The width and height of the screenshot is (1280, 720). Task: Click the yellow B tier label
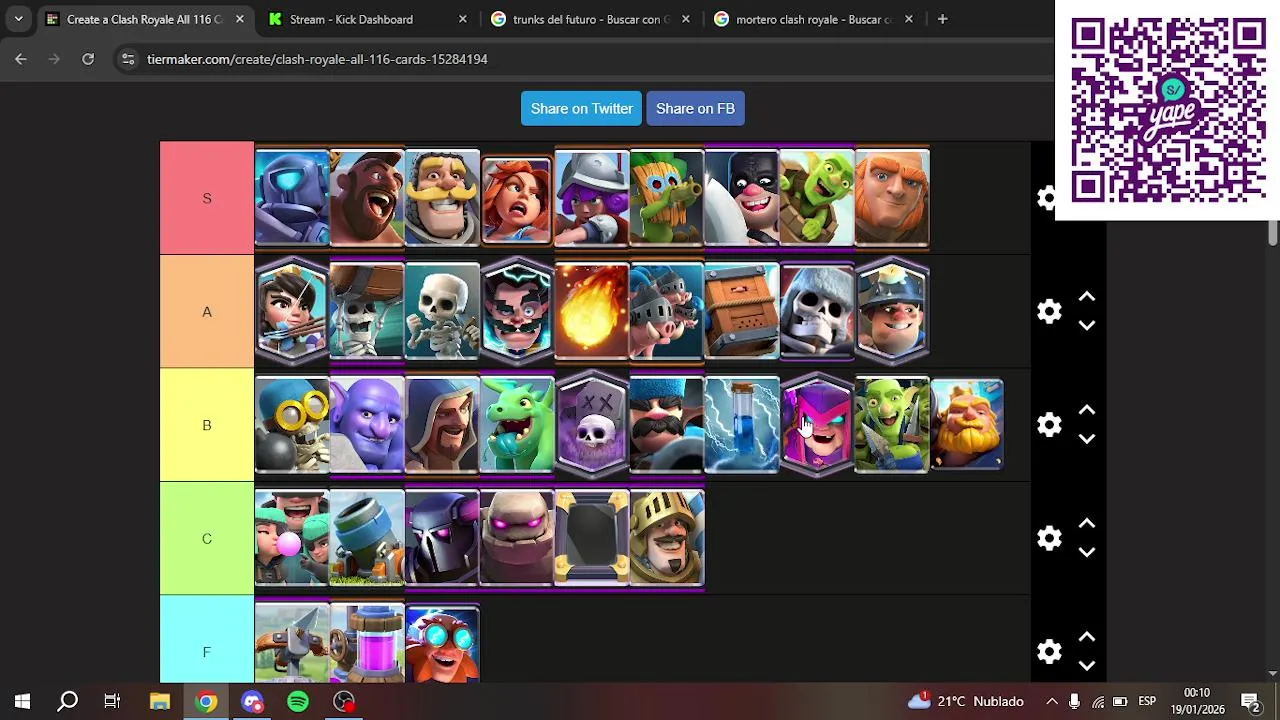coord(207,425)
